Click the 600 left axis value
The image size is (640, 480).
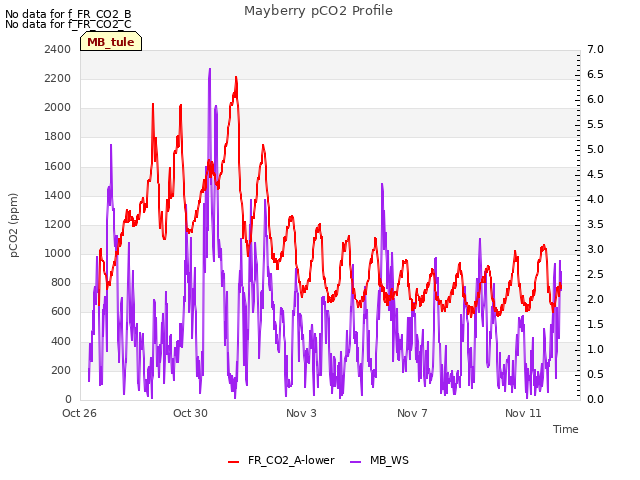tap(61, 311)
